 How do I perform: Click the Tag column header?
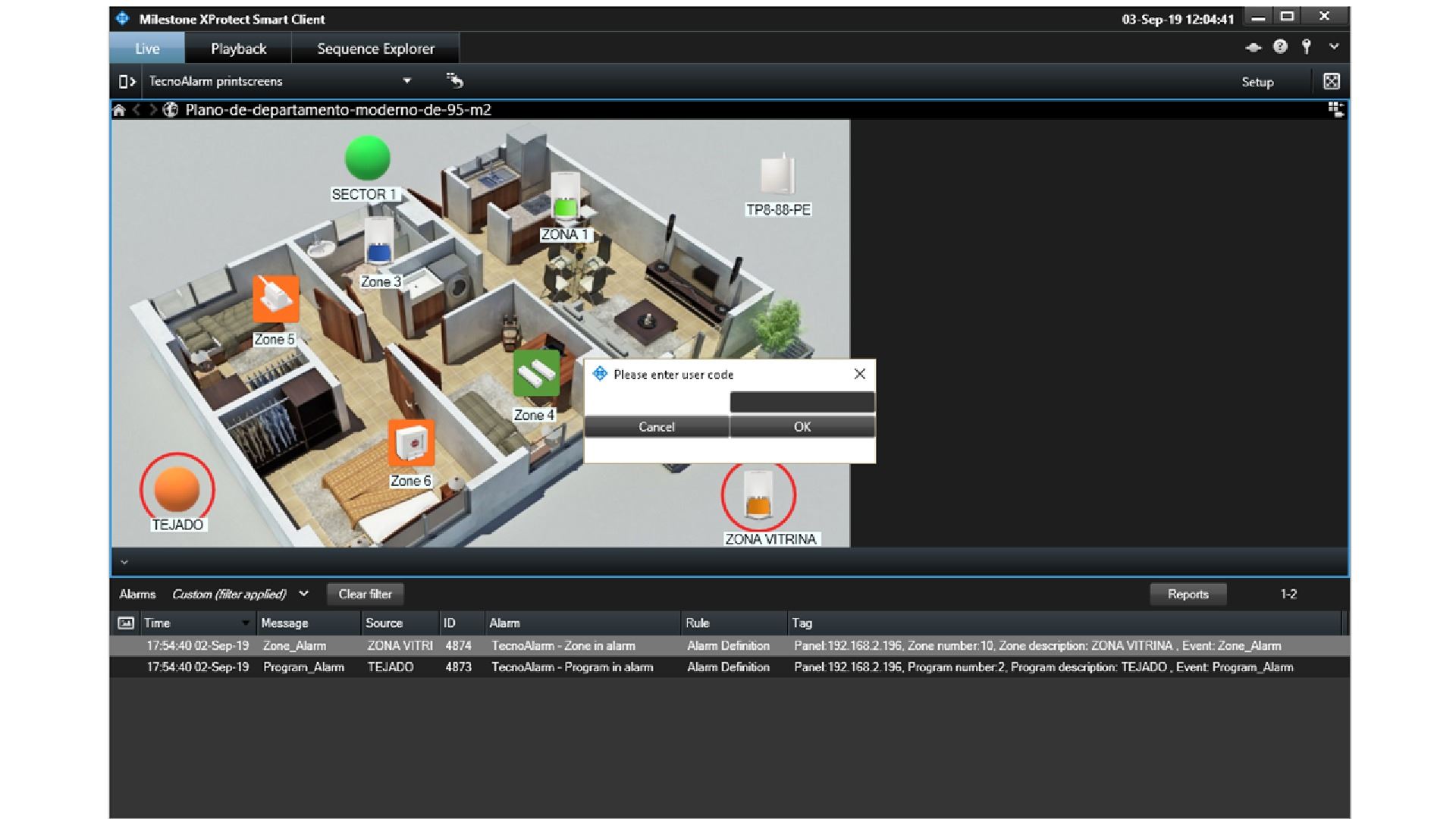coord(1065,623)
